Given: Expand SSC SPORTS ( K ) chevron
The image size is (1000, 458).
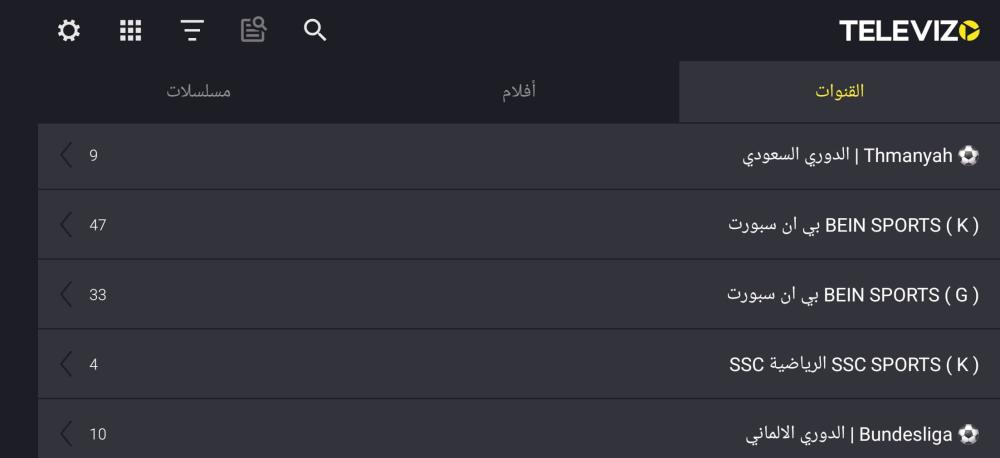Looking at the screenshot, I should pos(67,365).
